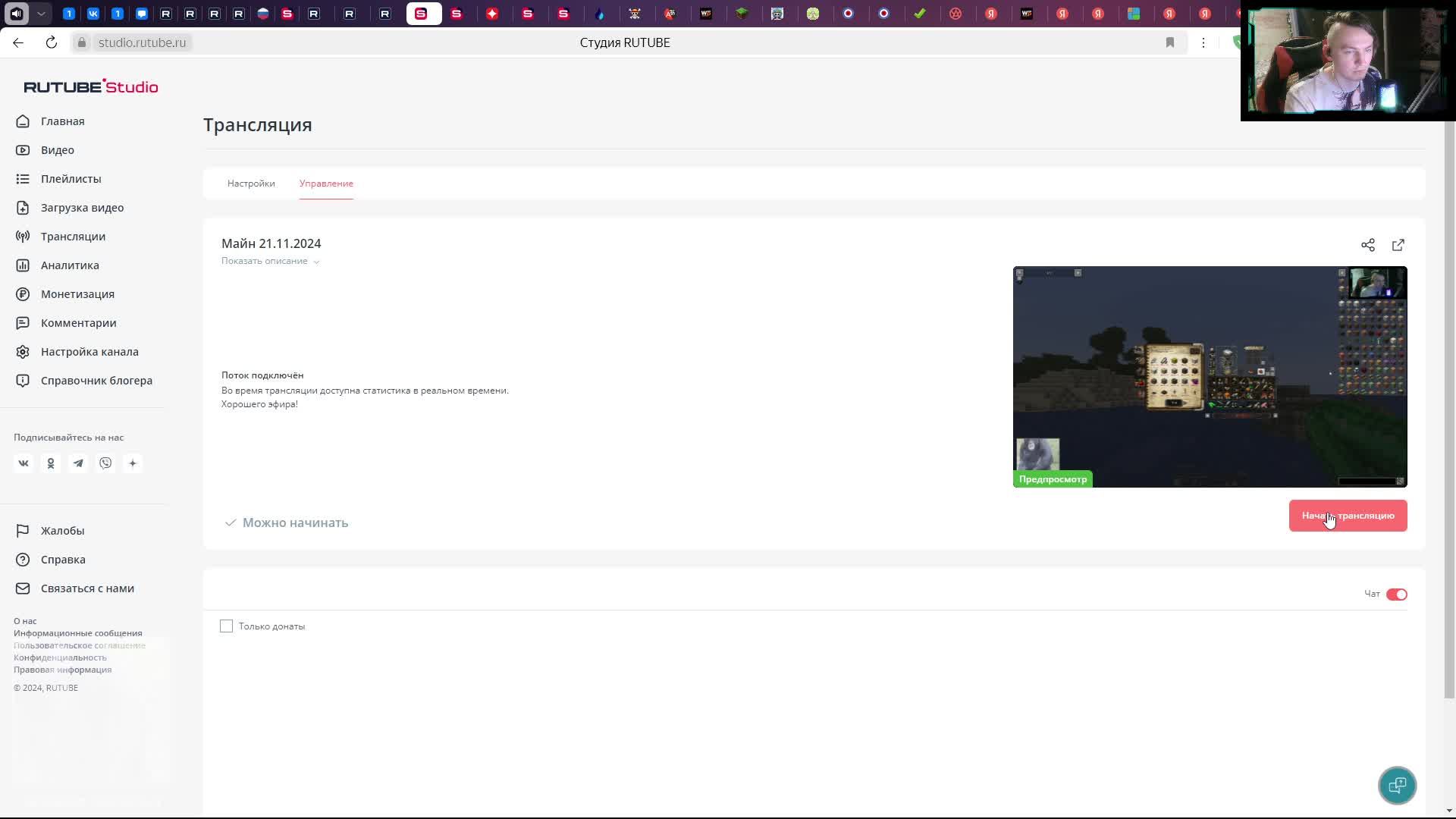This screenshot has height=819, width=1456.
Task: Click the VK social network icon
Action: 24,463
